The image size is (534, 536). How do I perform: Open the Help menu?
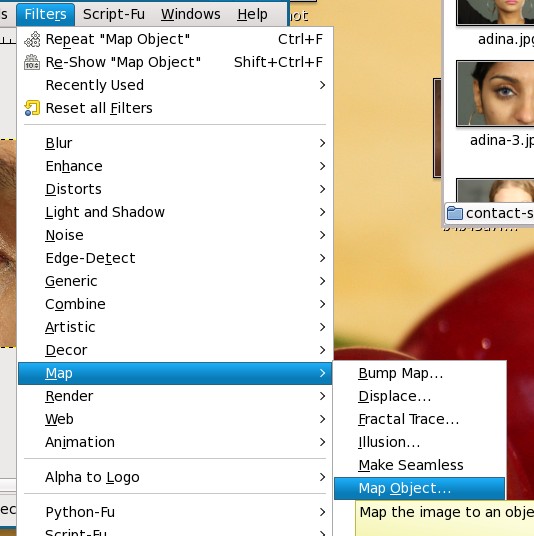tap(253, 14)
